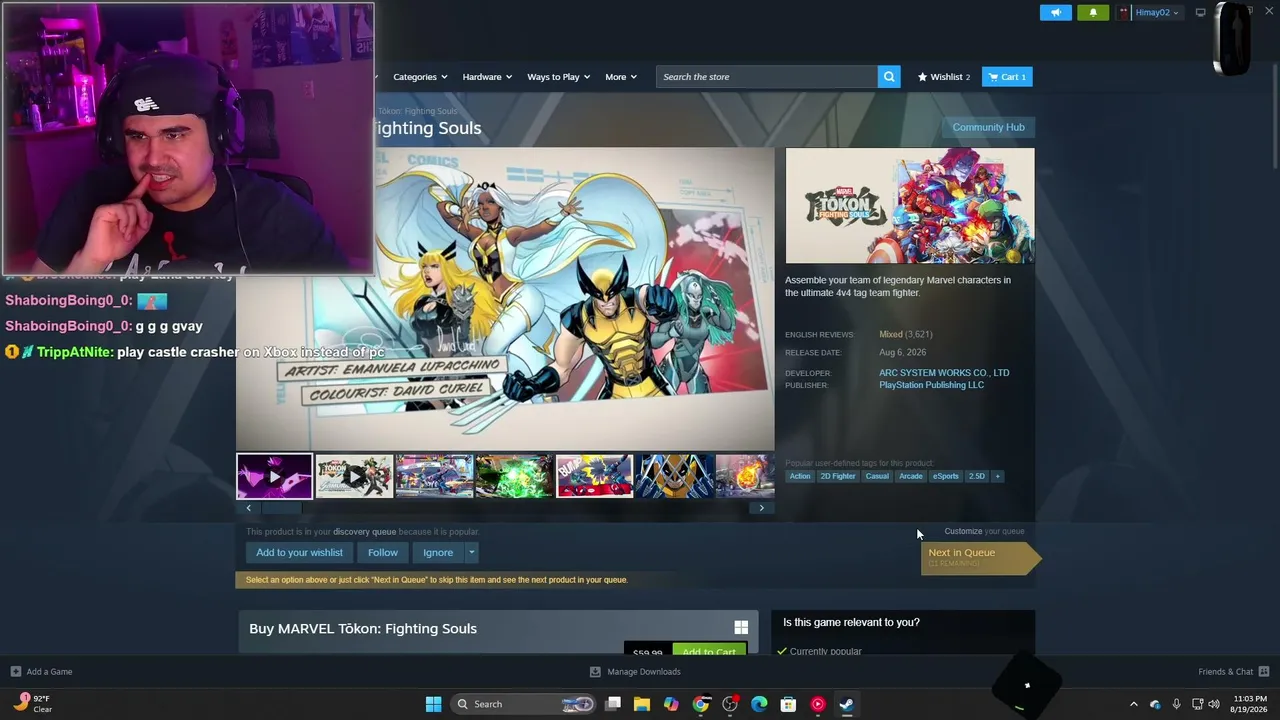Show hidden icons tray chevron

tap(1133, 704)
